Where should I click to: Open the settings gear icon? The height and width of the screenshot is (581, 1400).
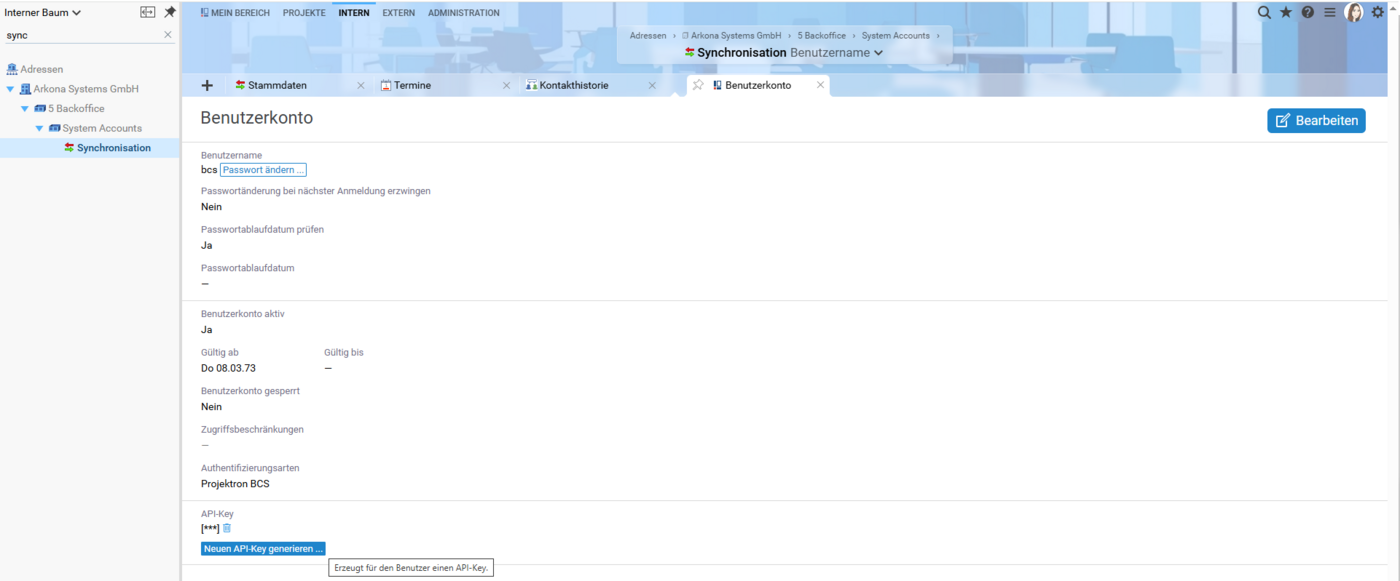pos(1377,13)
